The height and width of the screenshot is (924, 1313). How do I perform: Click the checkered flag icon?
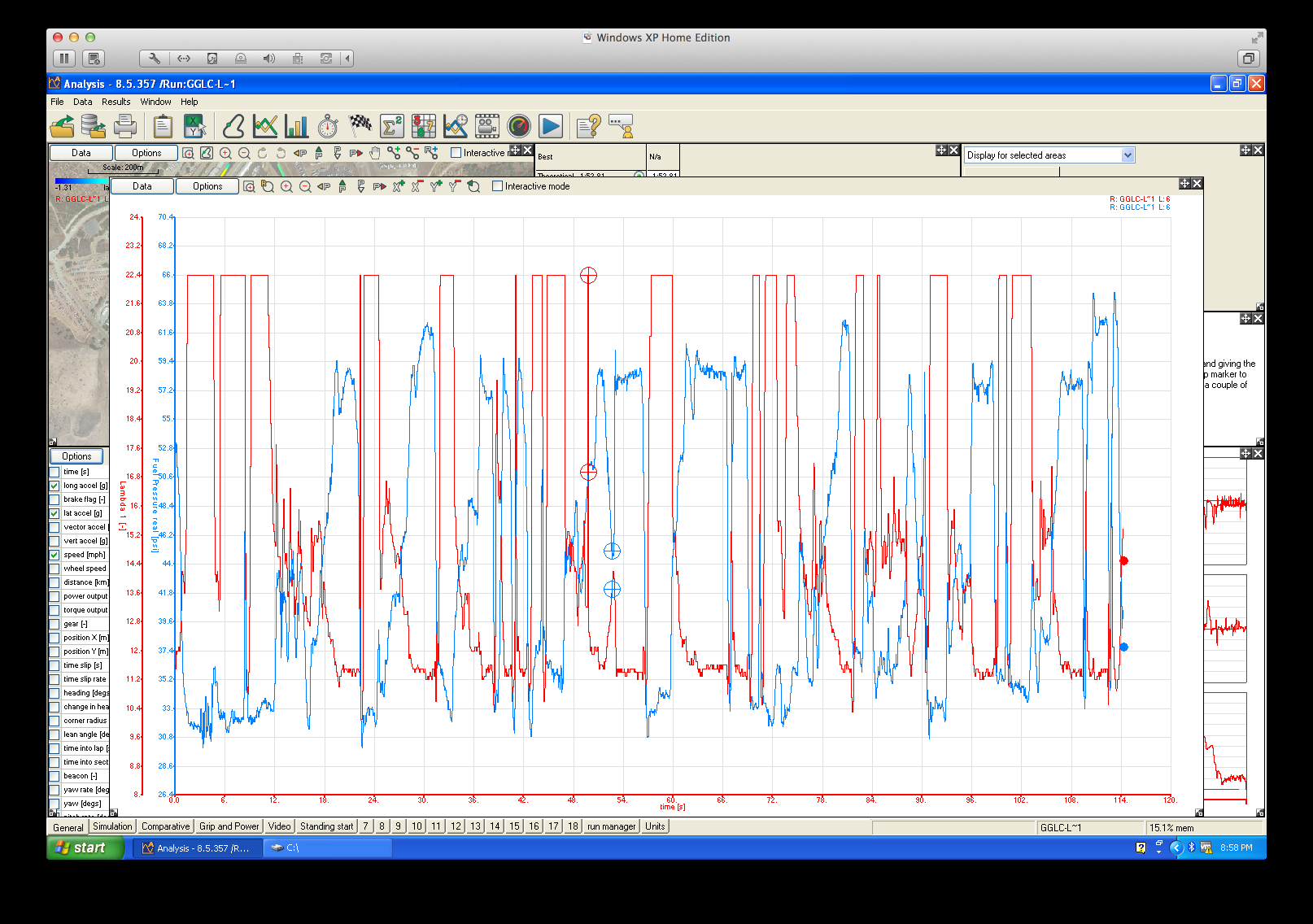[x=360, y=126]
